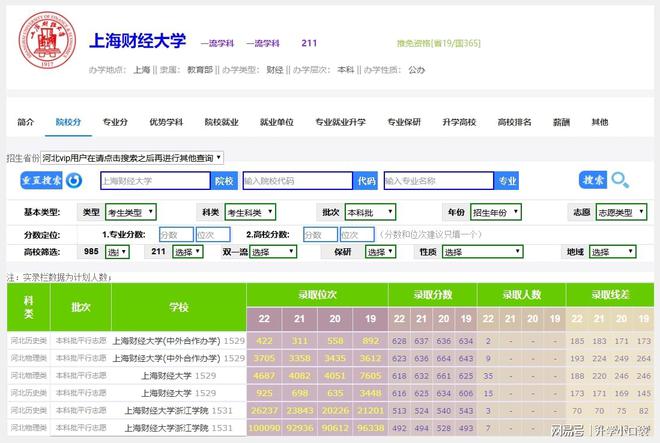Click the blue 专业 button
Image resolution: width=660 pixels, height=443 pixels.
point(507,181)
